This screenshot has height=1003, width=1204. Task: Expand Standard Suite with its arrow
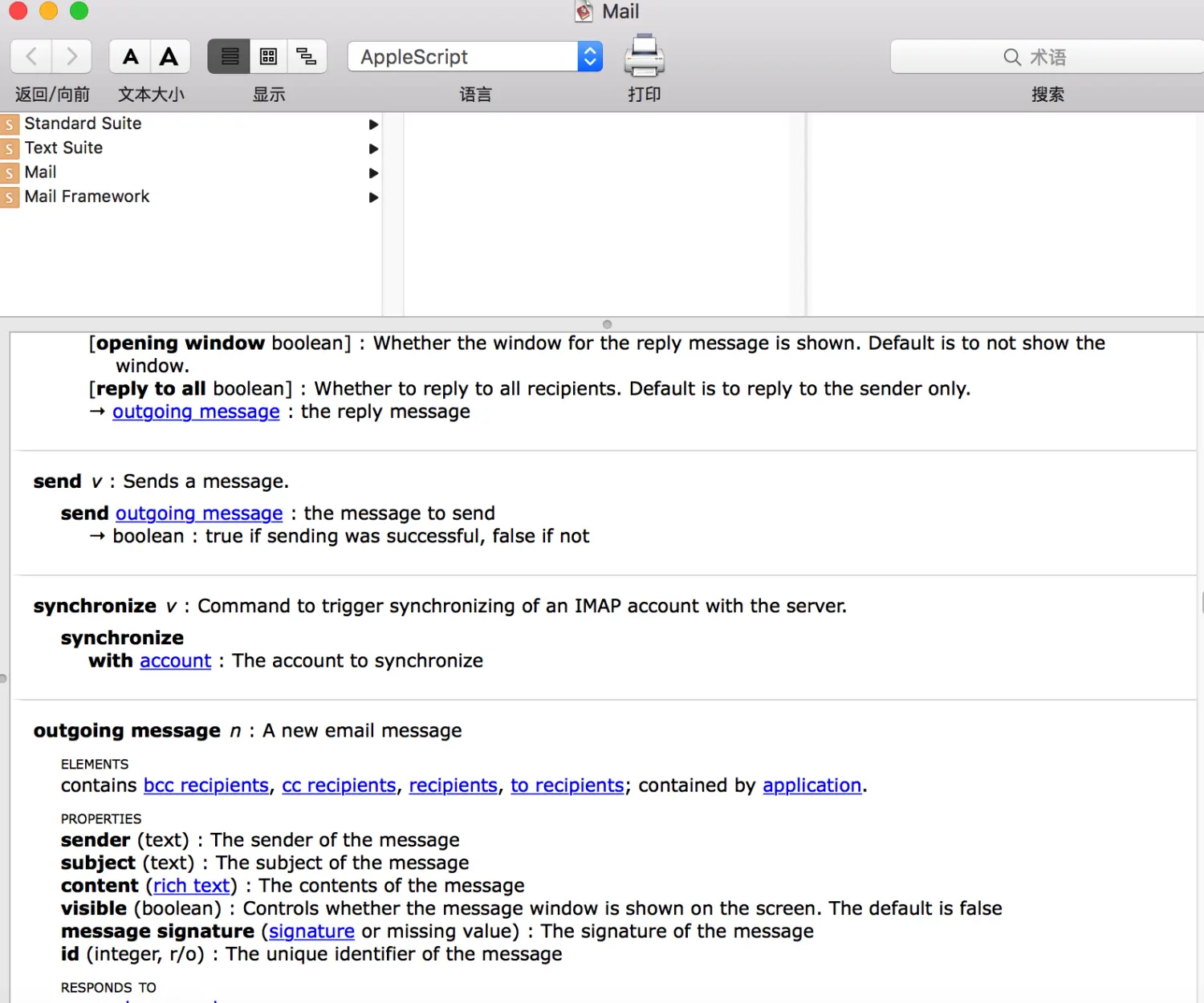(x=373, y=124)
